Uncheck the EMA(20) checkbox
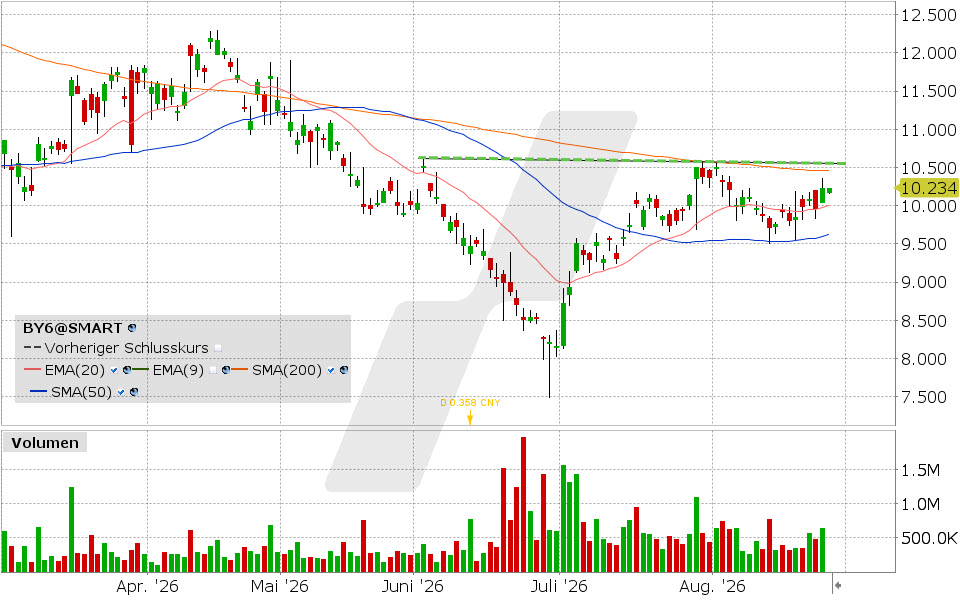 pos(114,370)
